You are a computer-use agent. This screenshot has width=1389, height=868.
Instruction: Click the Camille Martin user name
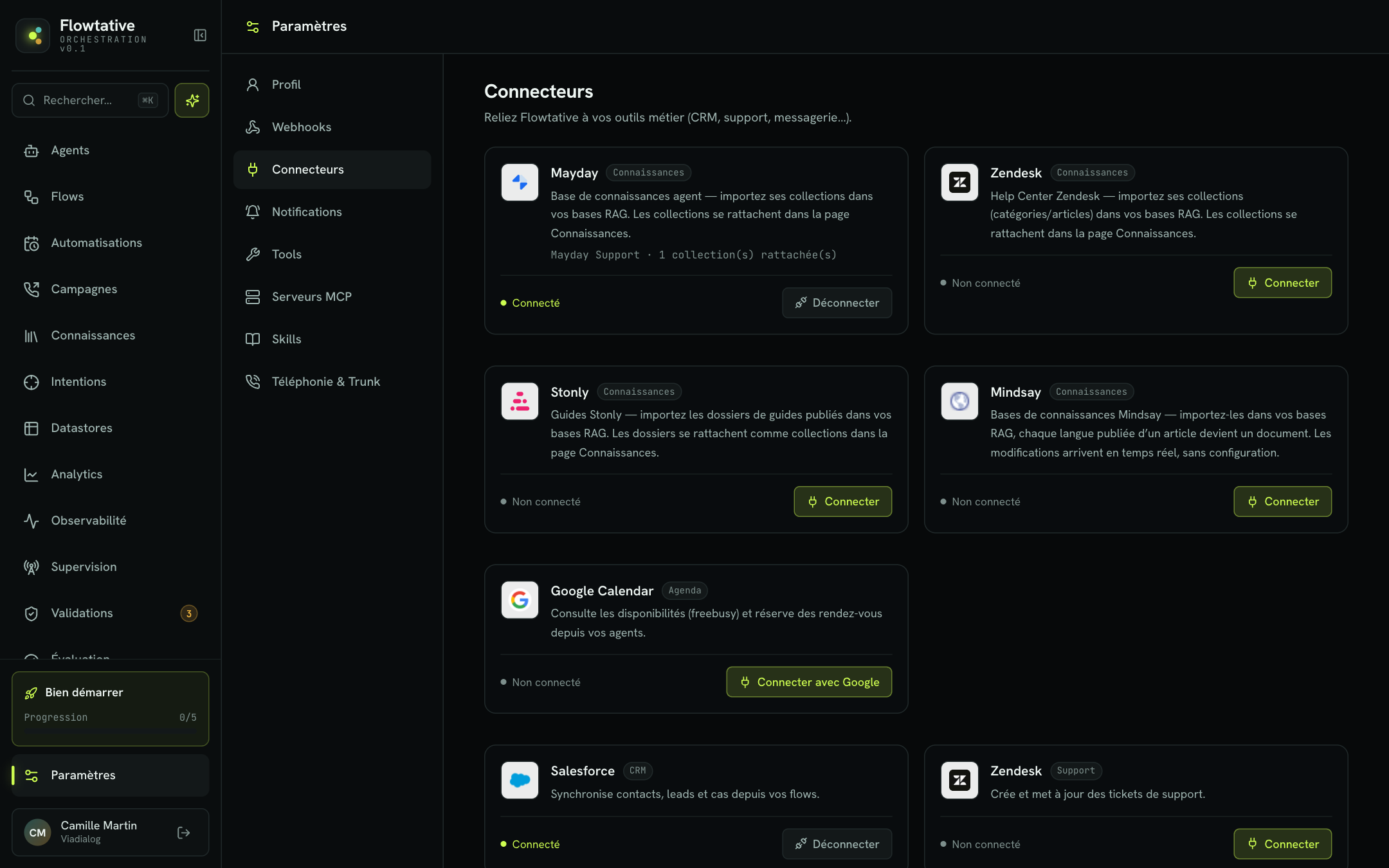pos(98,826)
